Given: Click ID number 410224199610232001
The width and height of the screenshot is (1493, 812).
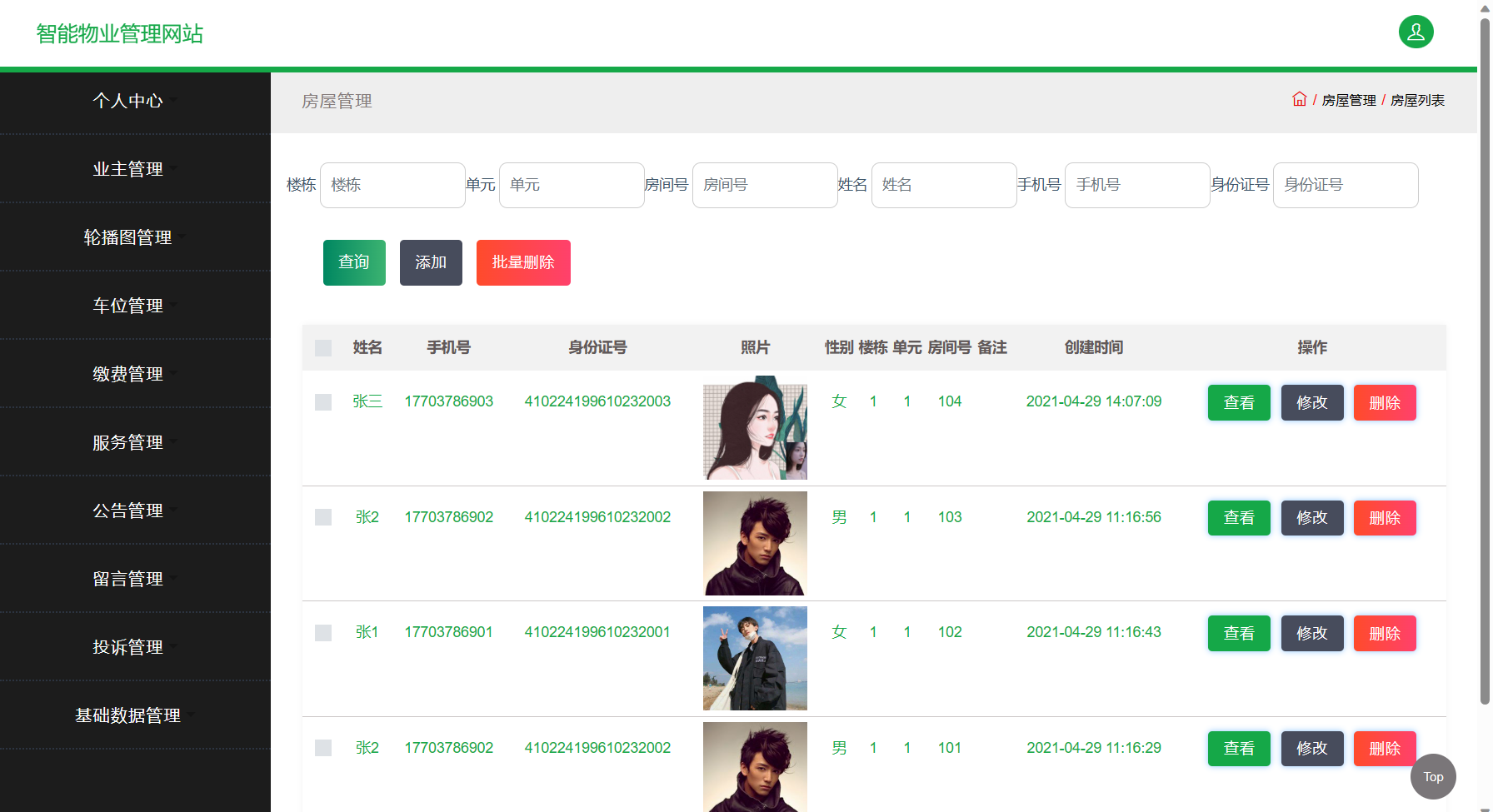Looking at the screenshot, I should pyautogui.click(x=597, y=632).
